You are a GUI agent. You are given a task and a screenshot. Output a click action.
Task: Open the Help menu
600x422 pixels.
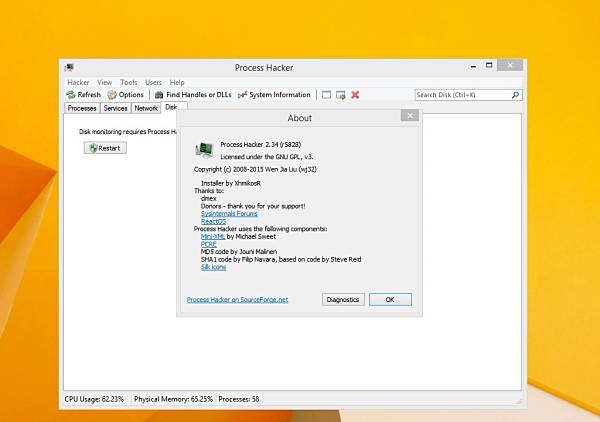tap(177, 82)
